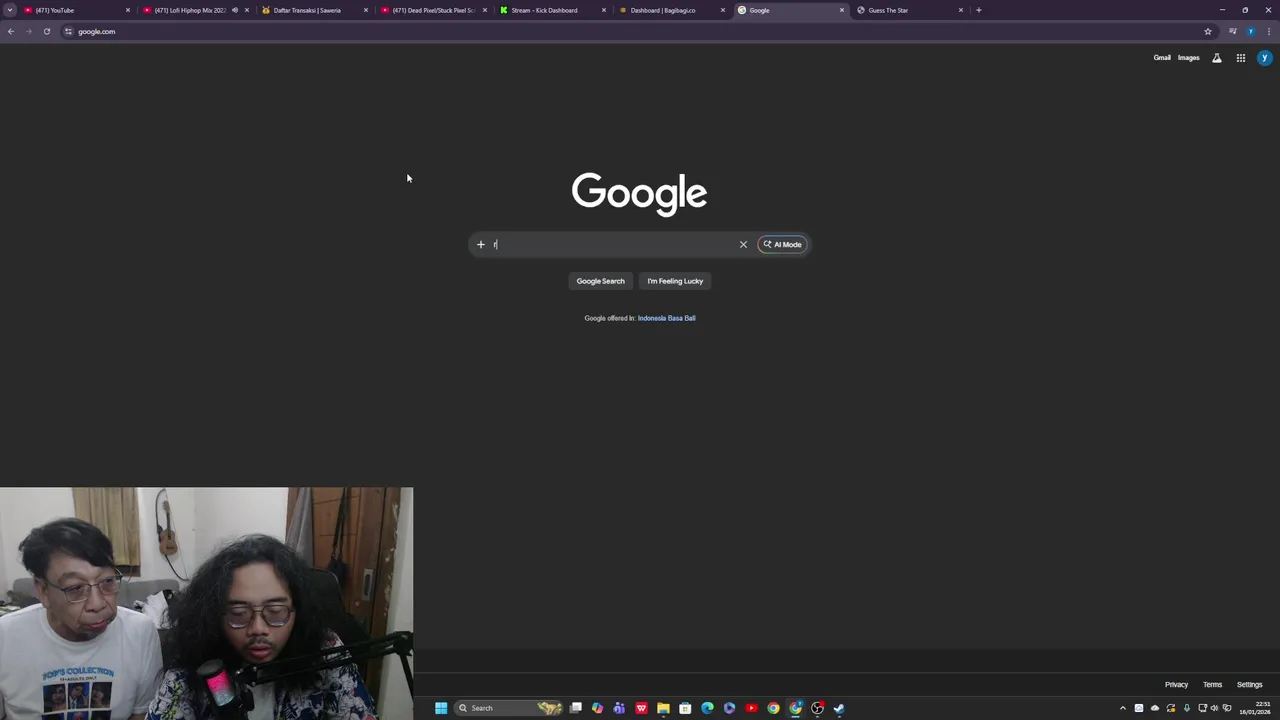Clear the search box with X
This screenshot has height=720, width=1280.
tap(743, 244)
